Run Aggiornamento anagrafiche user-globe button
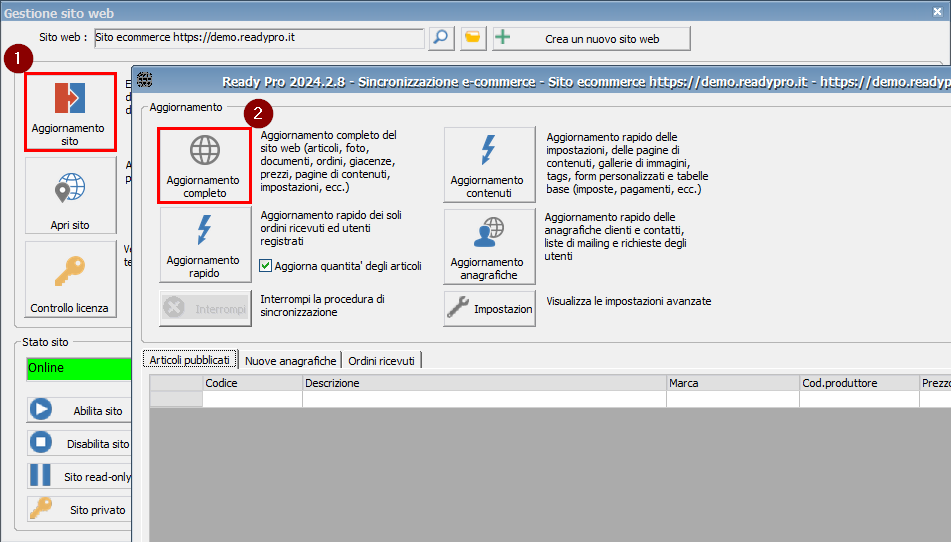Screen dimensions: 951x542 point(489,247)
